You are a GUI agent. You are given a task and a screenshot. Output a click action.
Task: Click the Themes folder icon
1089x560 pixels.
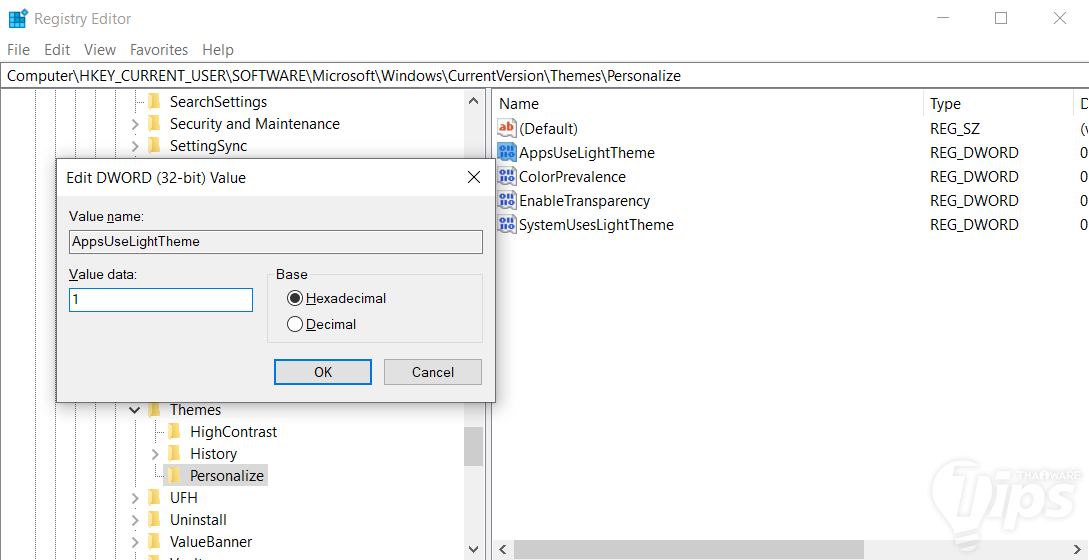[x=154, y=410]
